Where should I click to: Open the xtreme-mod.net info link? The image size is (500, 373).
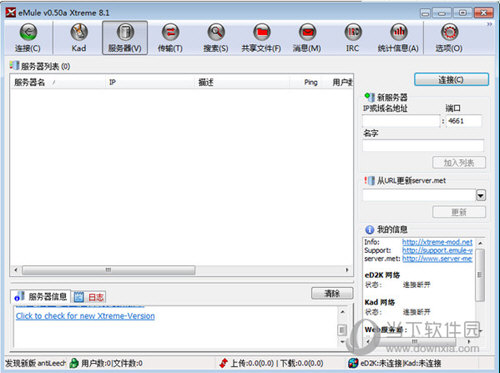point(437,242)
